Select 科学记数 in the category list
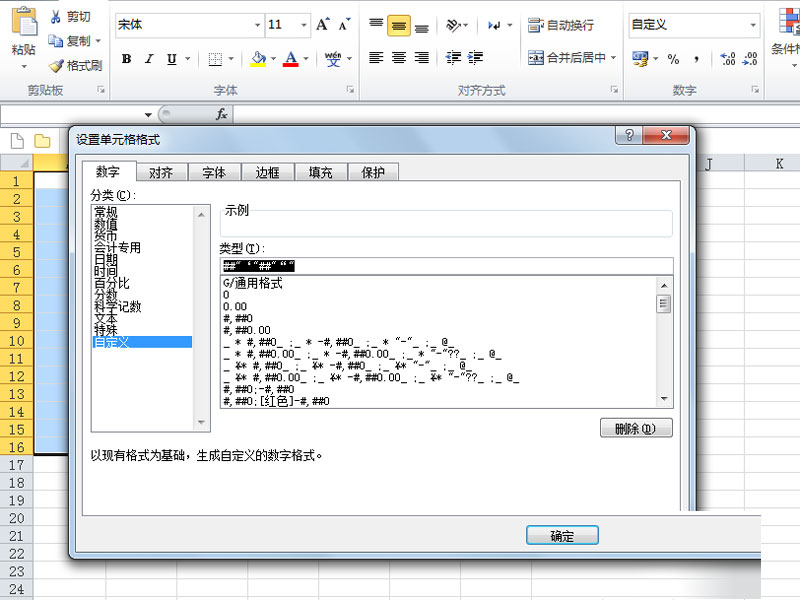This screenshot has width=800, height=600. click(117, 307)
